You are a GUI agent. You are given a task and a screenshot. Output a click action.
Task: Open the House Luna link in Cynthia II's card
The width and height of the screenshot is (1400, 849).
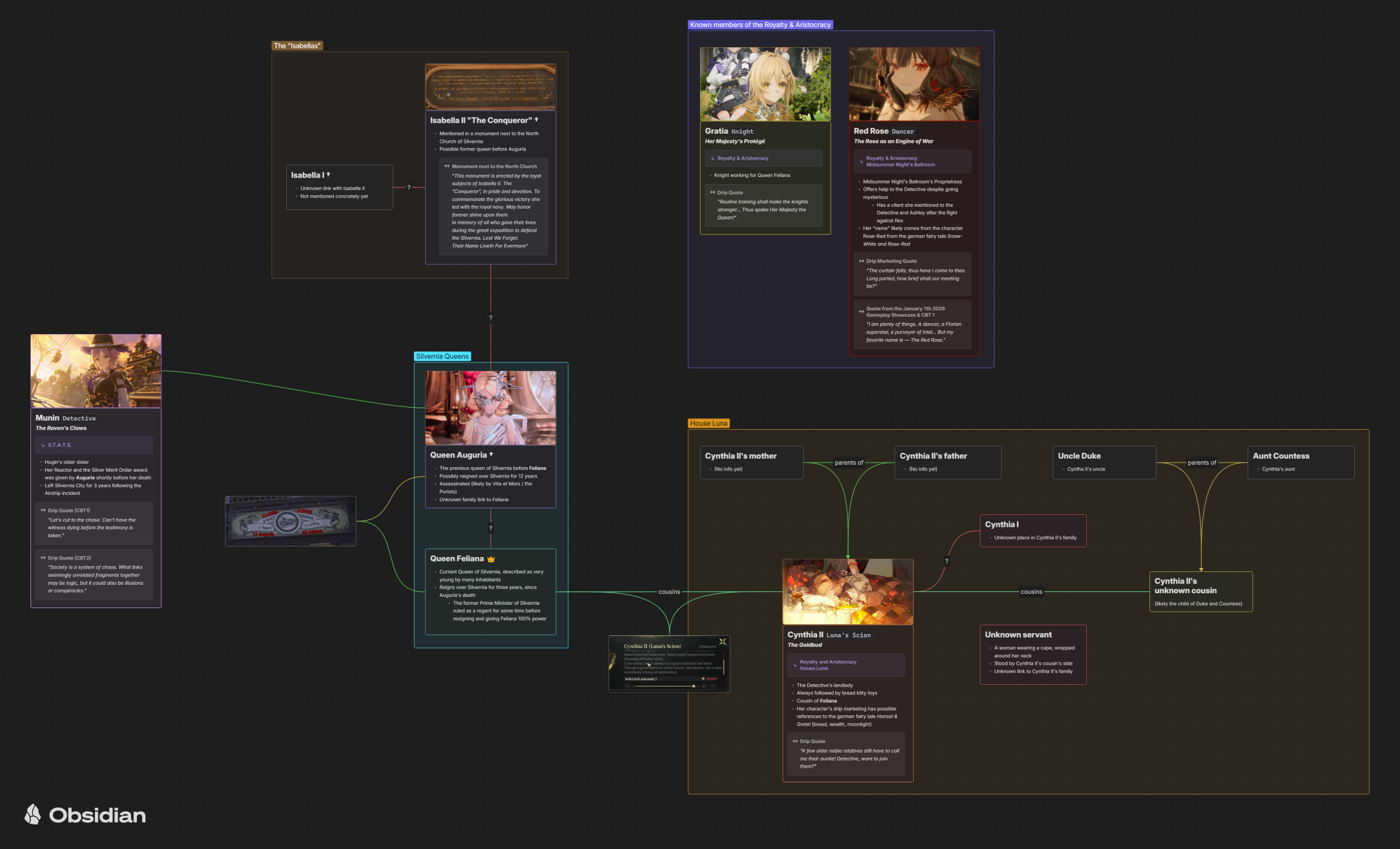pos(814,668)
